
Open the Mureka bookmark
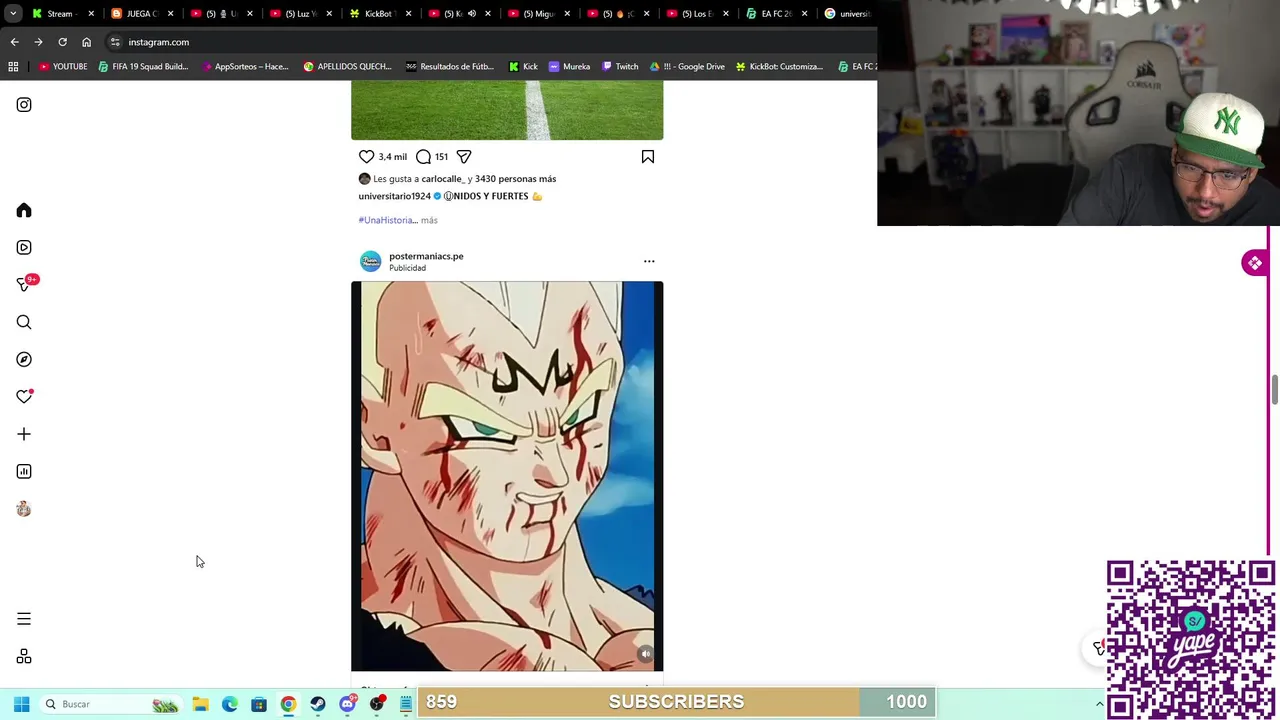[569, 67]
